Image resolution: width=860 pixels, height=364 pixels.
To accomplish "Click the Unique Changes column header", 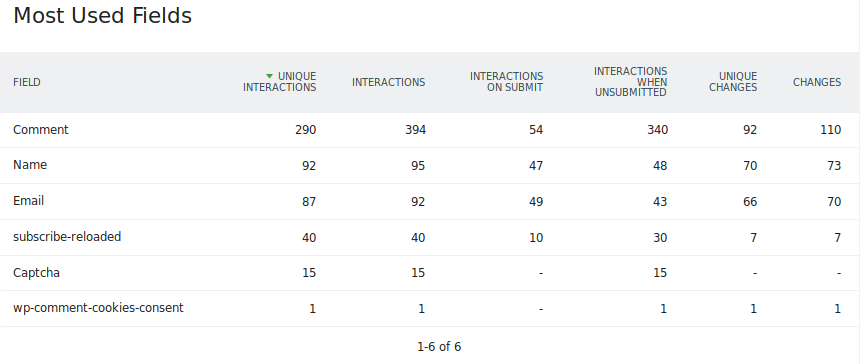I will point(733,82).
